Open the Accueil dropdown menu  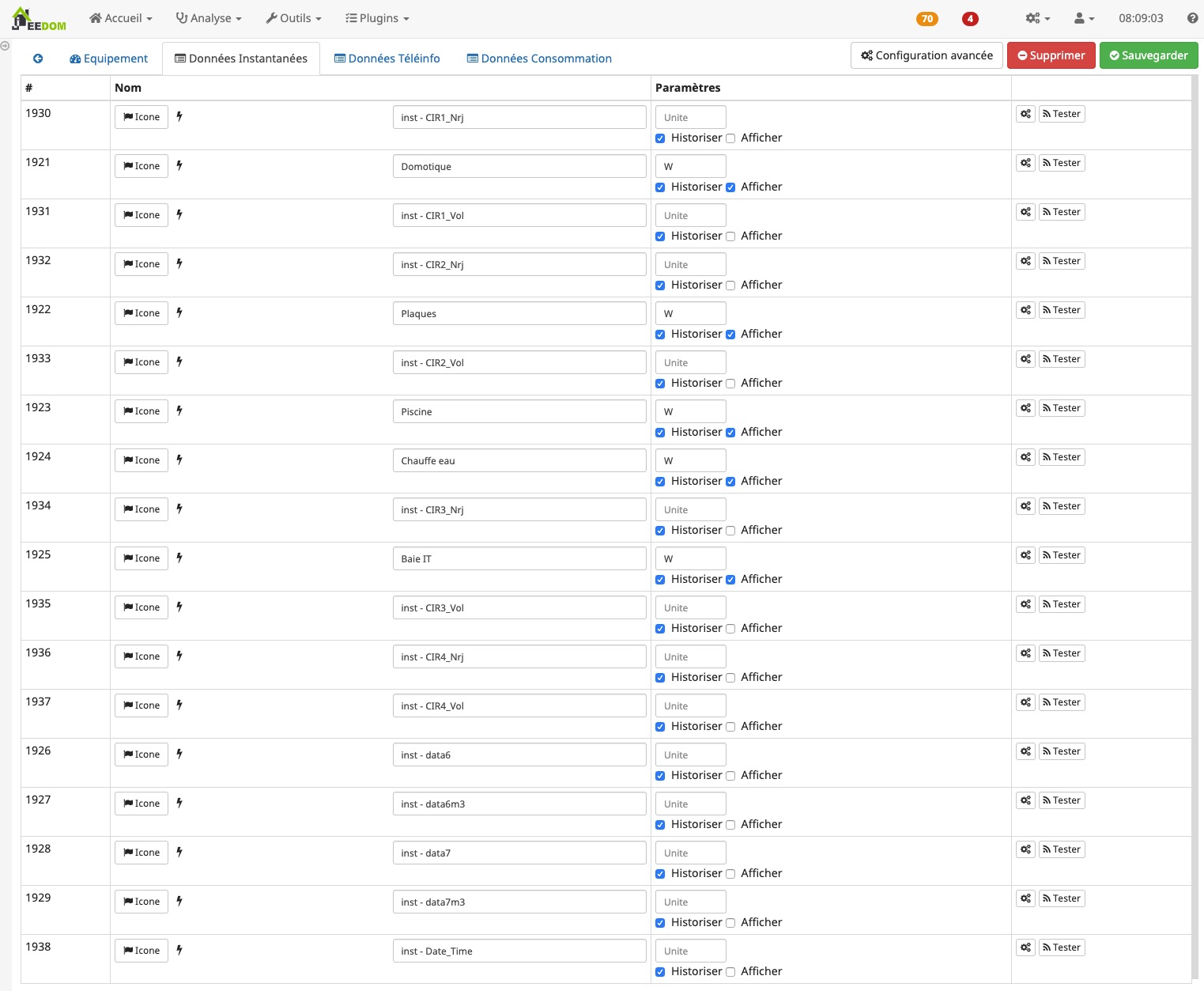[121, 18]
